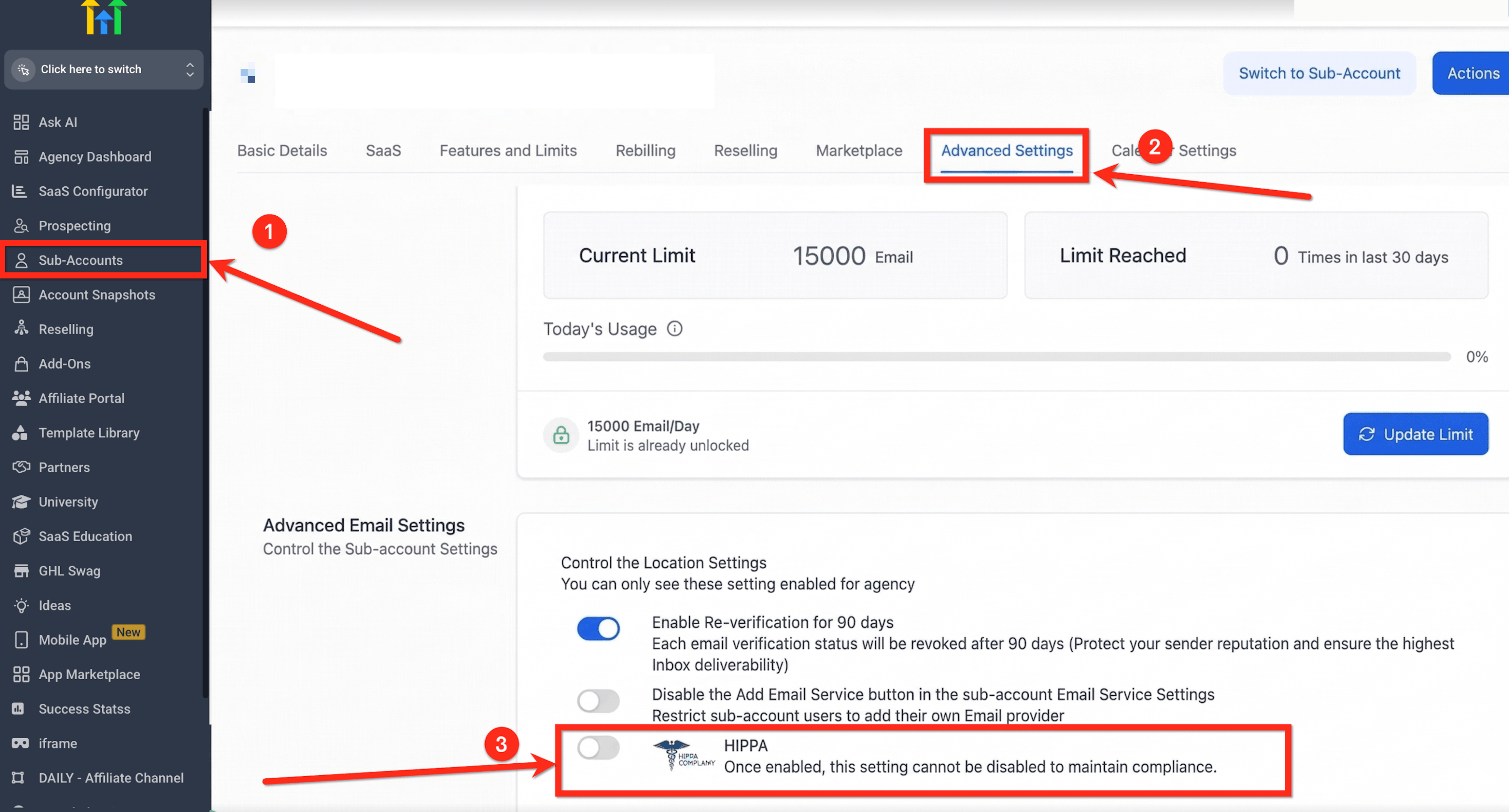Open SaaS Configurator icon in sidebar
The height and width of the screenshot is (812, 1509).
(20, 191)
